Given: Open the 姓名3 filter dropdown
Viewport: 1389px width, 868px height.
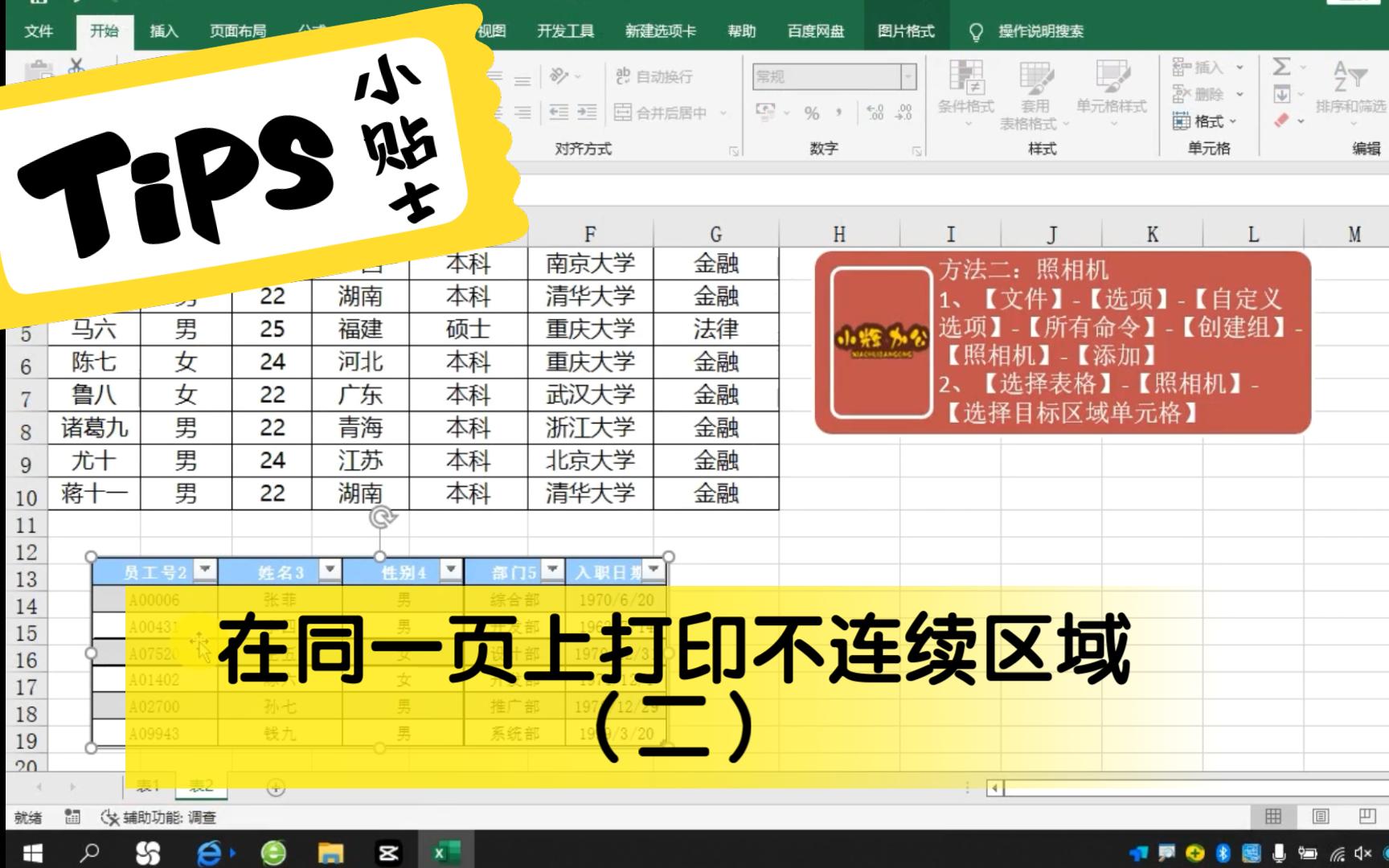Looking at the screenshot, I should pos(330,570).
